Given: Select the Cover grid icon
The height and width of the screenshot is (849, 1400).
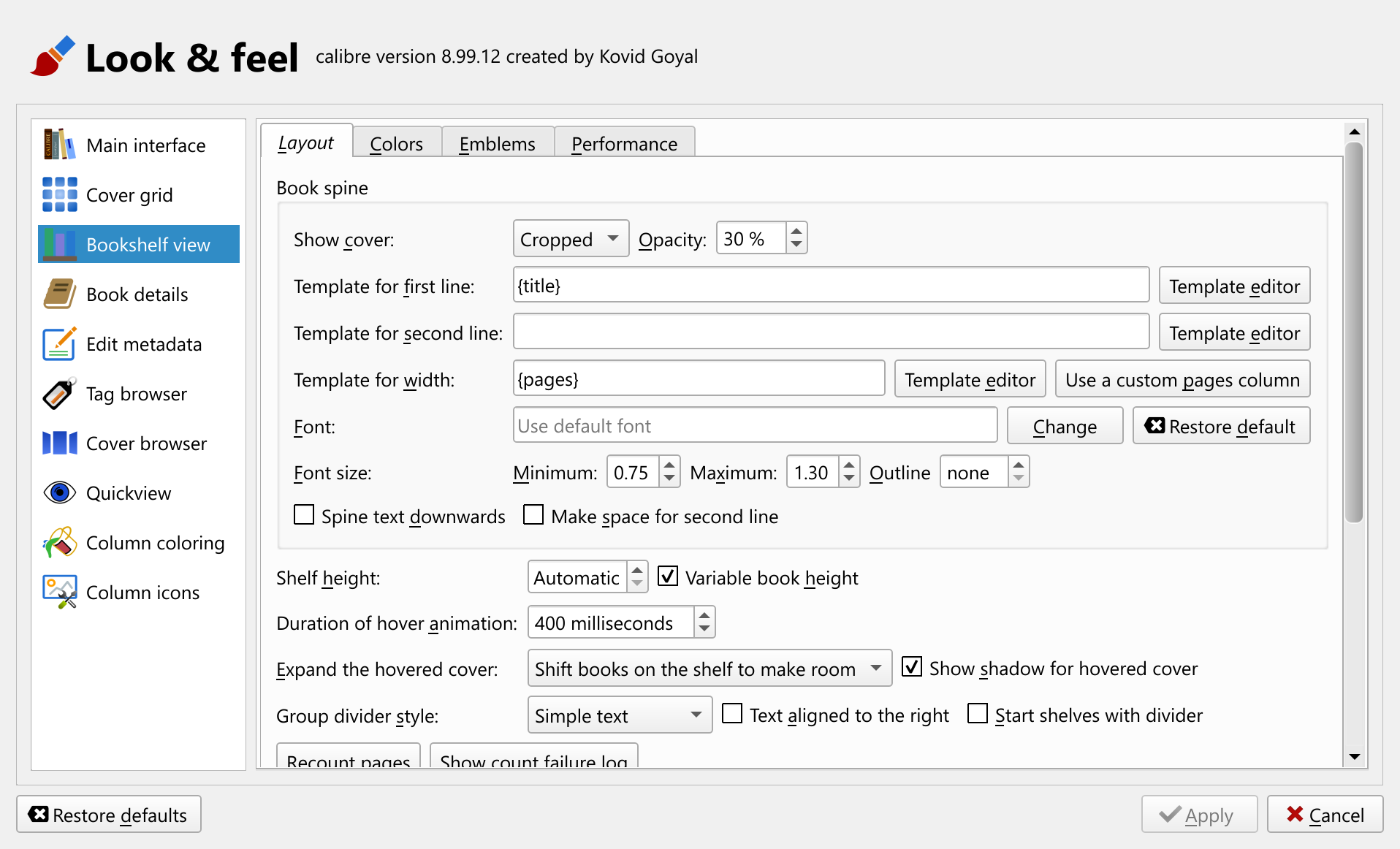Looking at the screenshot, I should (59, 194).
